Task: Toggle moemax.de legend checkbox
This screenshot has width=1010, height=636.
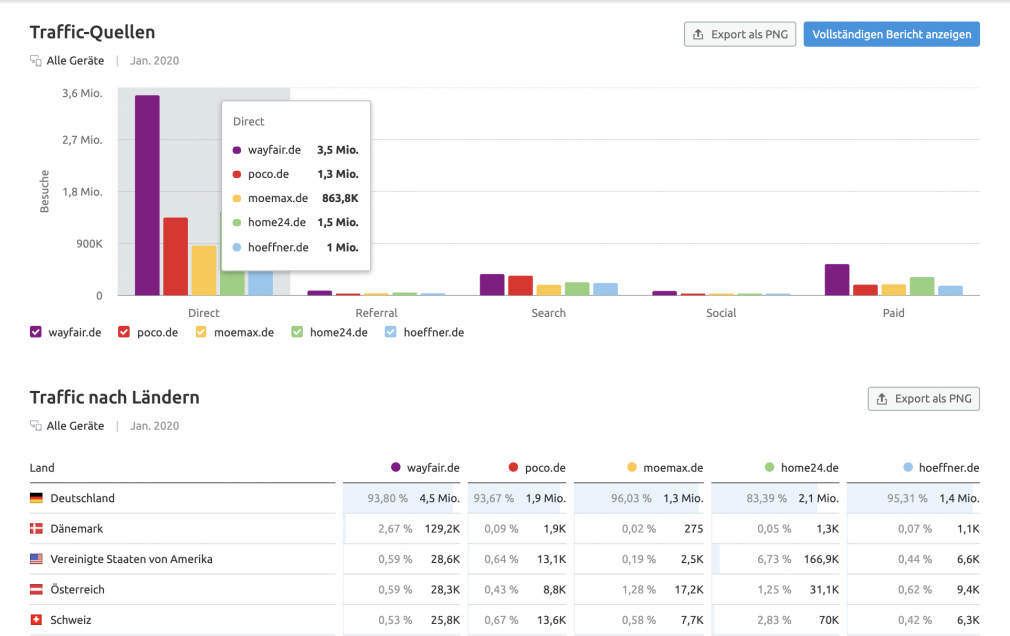Action: 201,332
